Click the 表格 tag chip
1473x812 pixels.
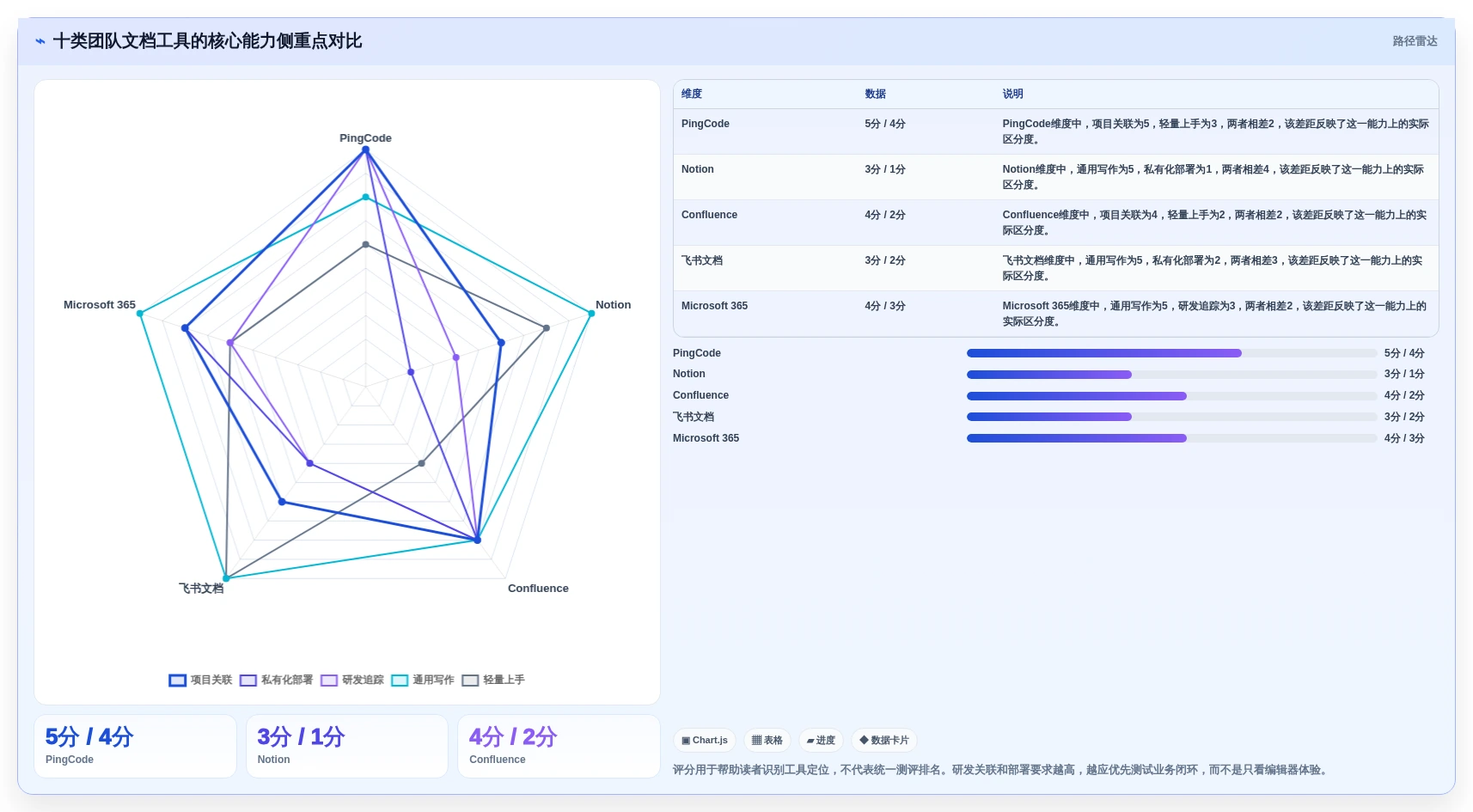coord(767,741)
